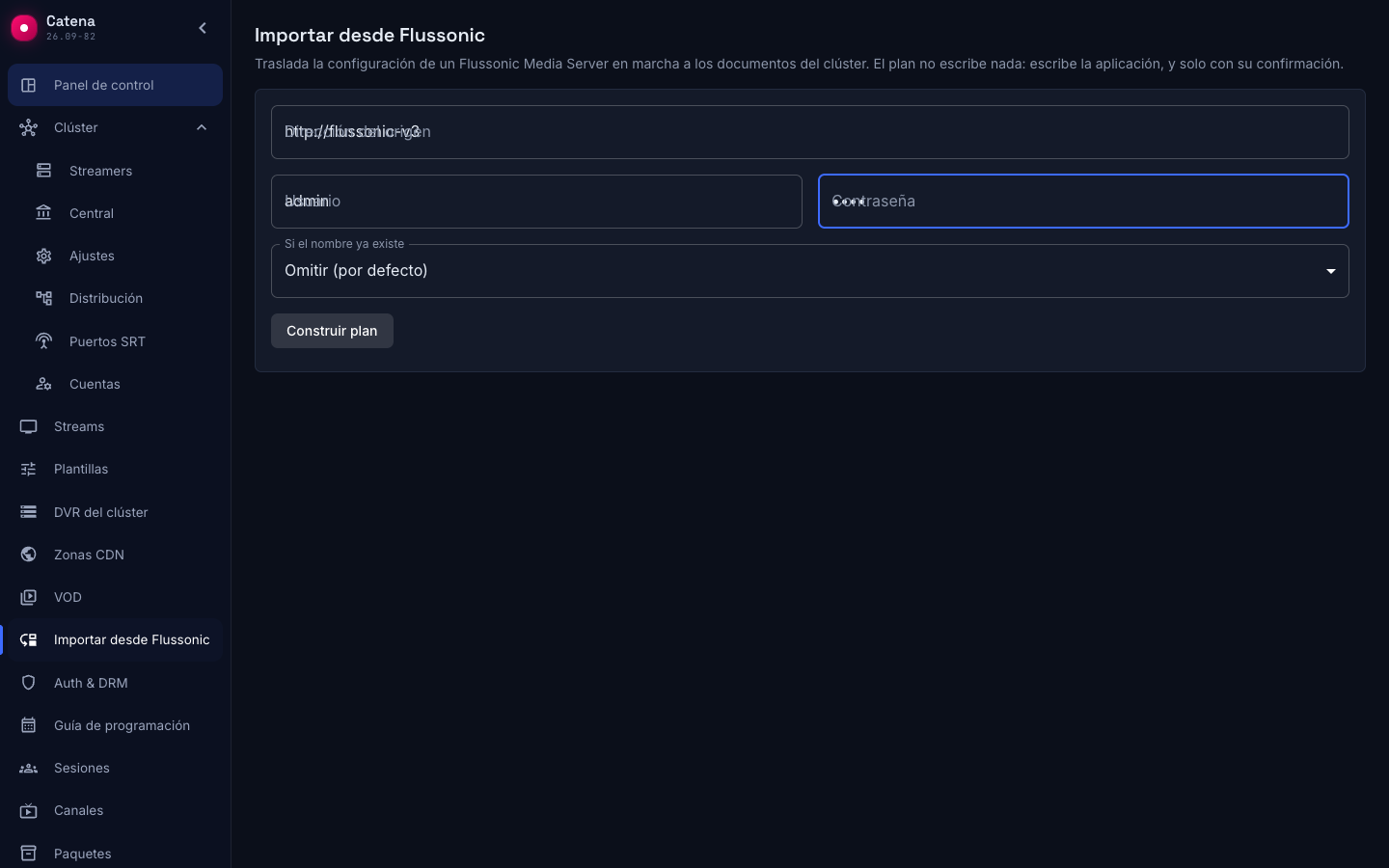The height and width of the screenshot is (868, 1389).
Task: Click the Distribución tree icon
Action: pyautogui.click(x=44, y=298)
